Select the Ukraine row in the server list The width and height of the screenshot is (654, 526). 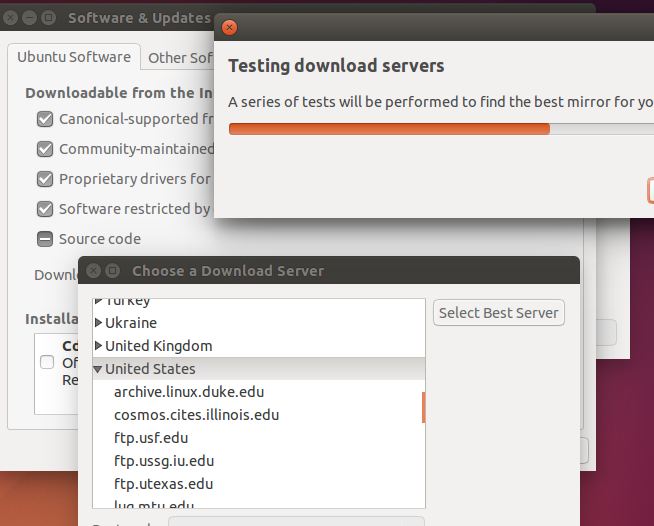[x=259, y=323]
